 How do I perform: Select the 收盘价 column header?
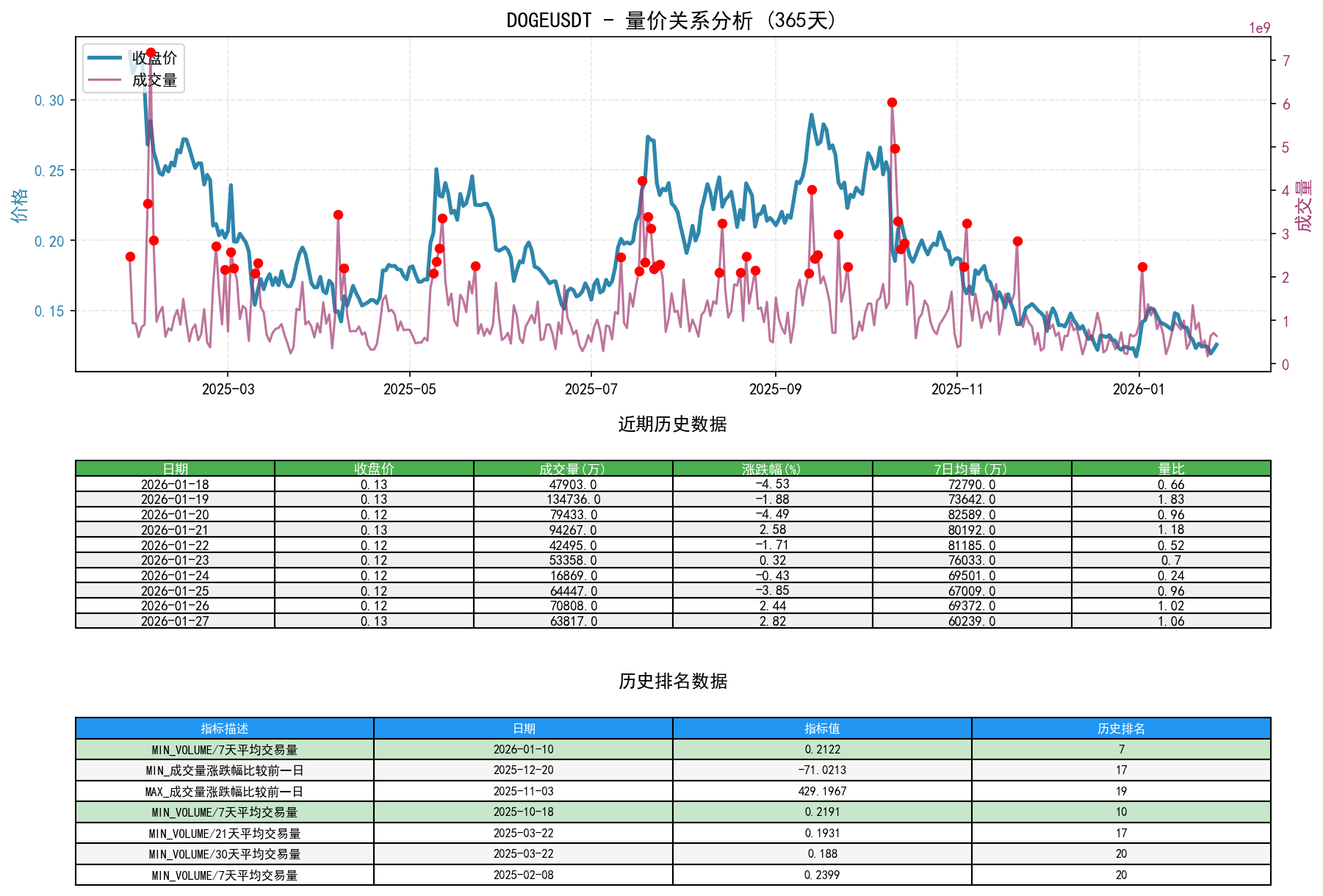click(x=374, y=466)
